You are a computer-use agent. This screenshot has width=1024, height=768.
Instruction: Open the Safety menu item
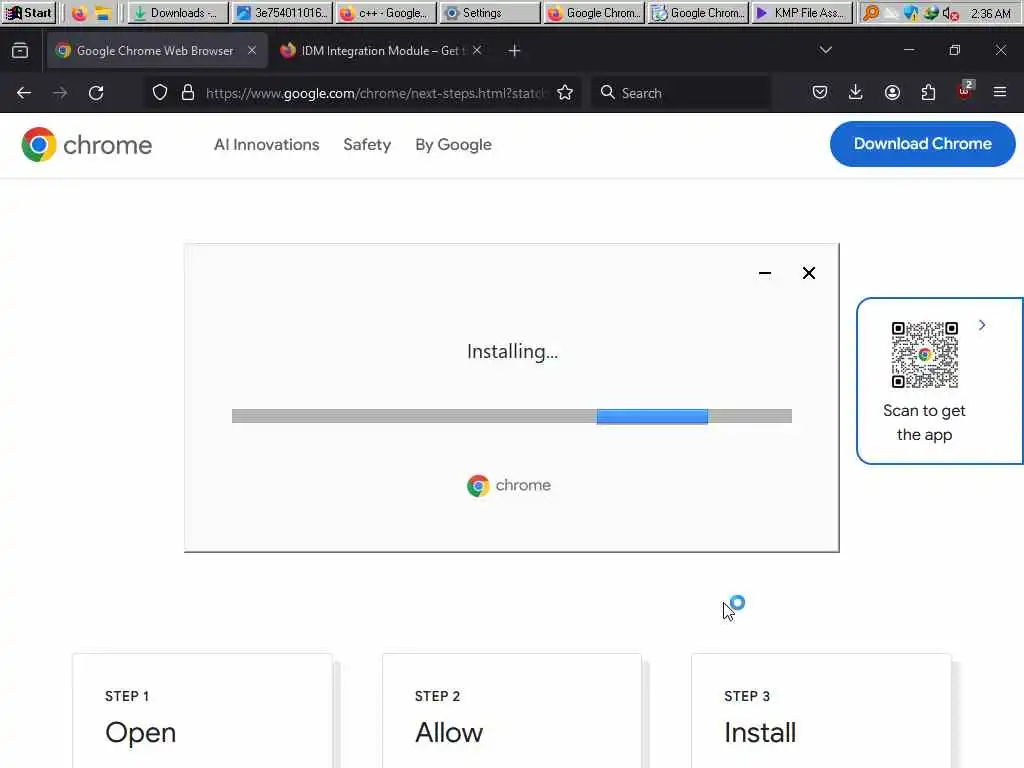tap(367, 144)
